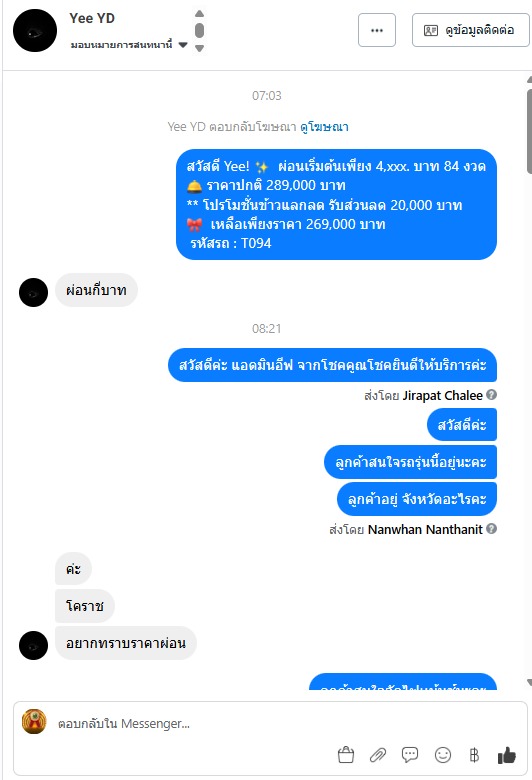Click the ดูข้อมูลติดต่อ contact info button
This screenshot has height=780, width=532.
pos(470,30)
